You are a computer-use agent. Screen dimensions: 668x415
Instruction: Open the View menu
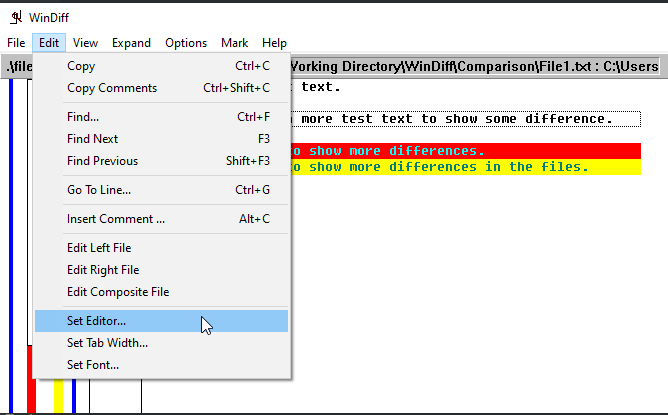coord(85,43)
